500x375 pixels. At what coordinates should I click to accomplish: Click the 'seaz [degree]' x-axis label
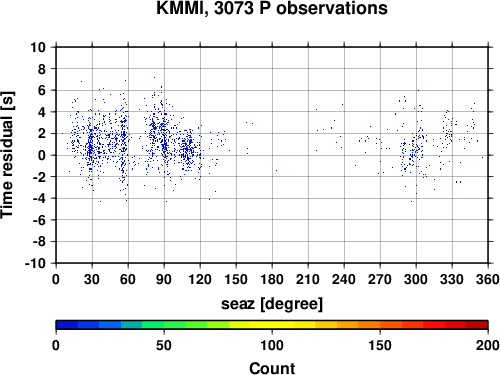[272, 304]
